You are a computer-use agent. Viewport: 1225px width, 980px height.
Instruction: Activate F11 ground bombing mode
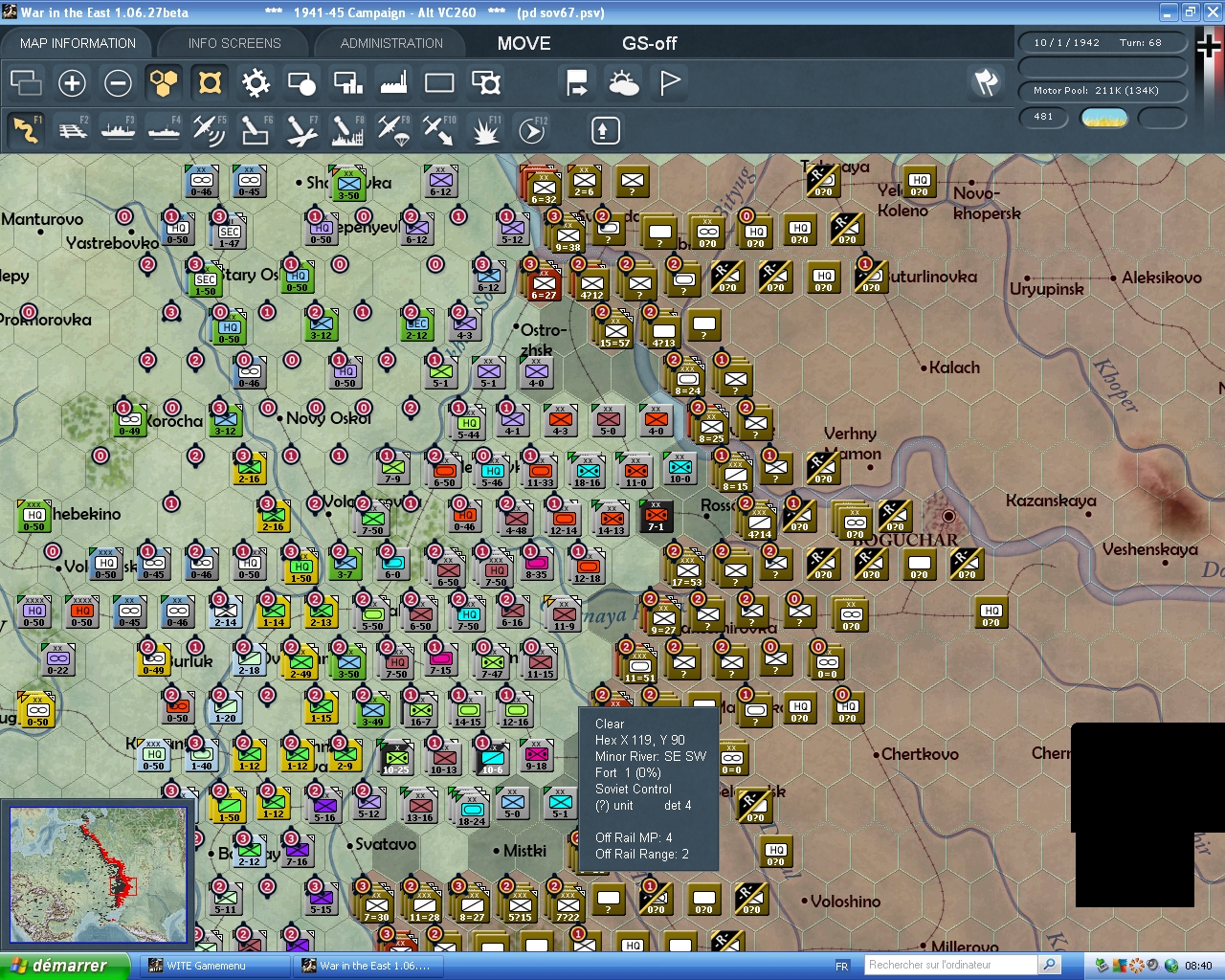point(485,130)
